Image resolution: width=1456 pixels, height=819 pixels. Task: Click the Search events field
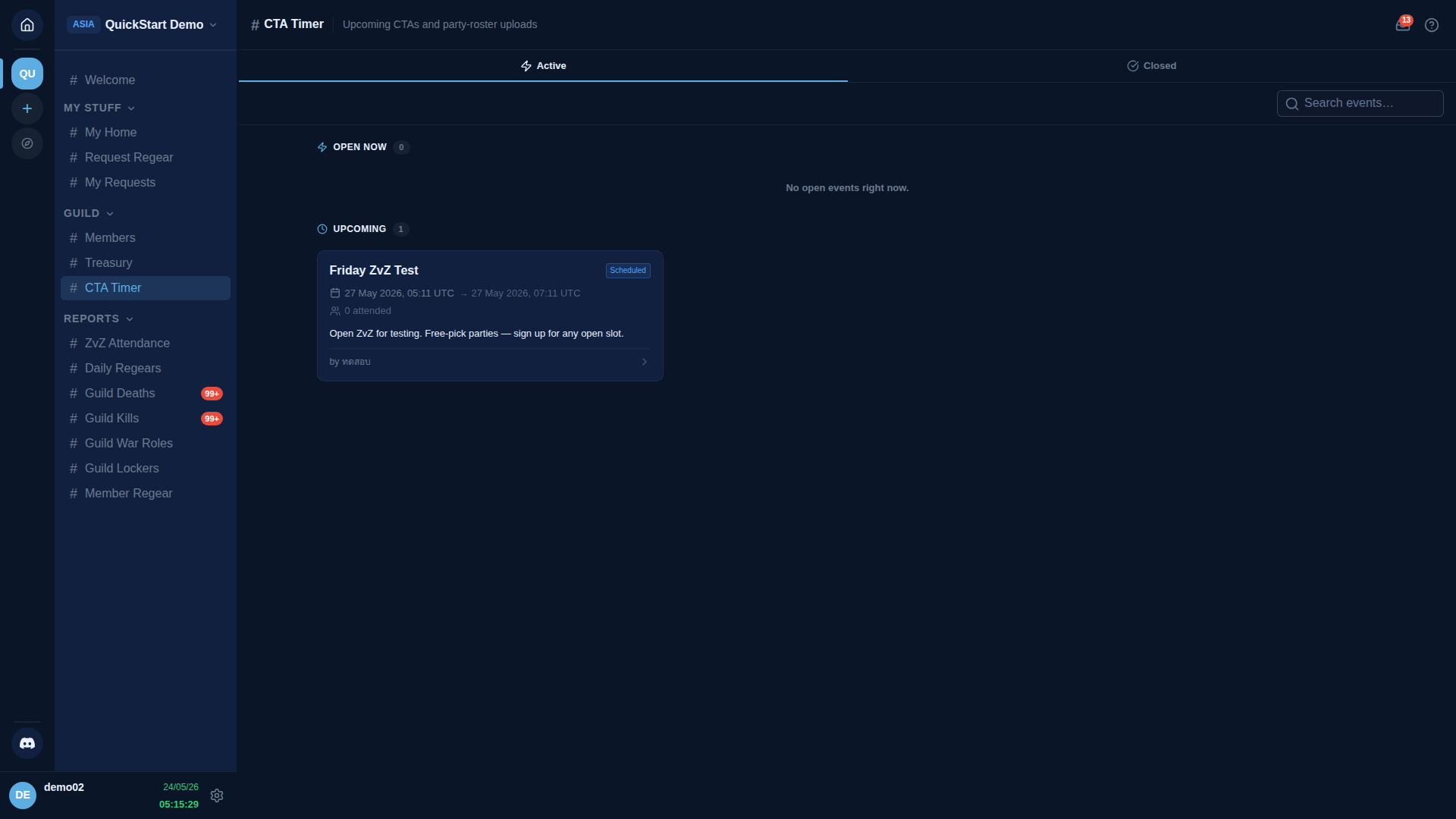[1360, 103]
